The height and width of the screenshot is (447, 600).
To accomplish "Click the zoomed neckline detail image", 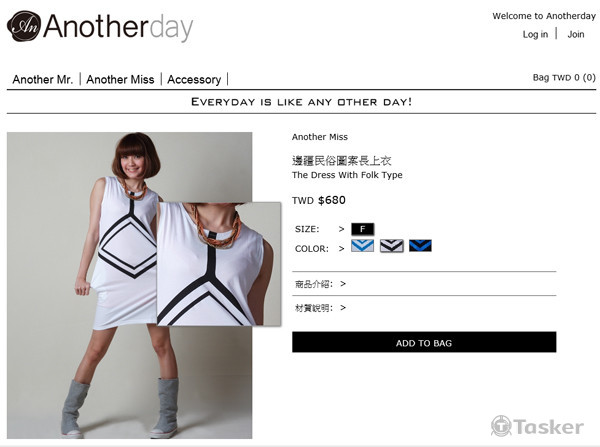I will tap(219, 264).
